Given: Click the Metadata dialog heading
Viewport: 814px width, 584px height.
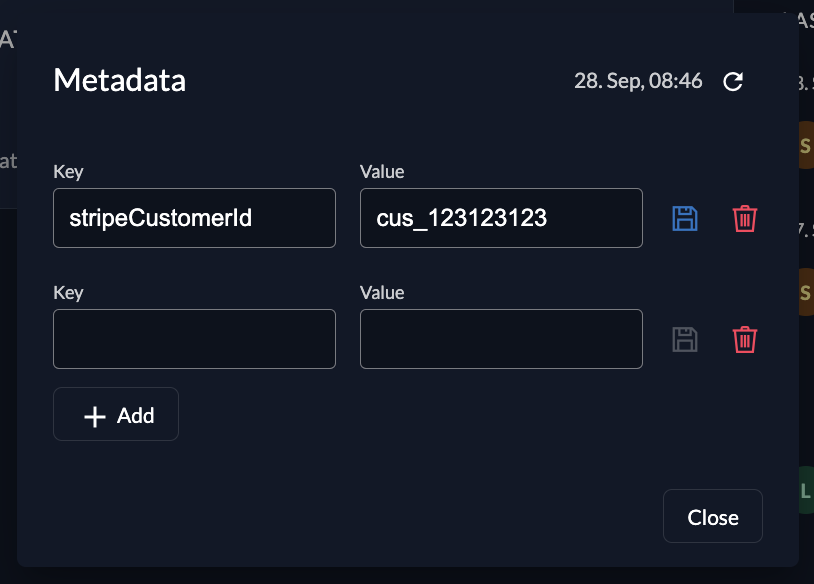Looking at the screenshot, I should [119, 80].
